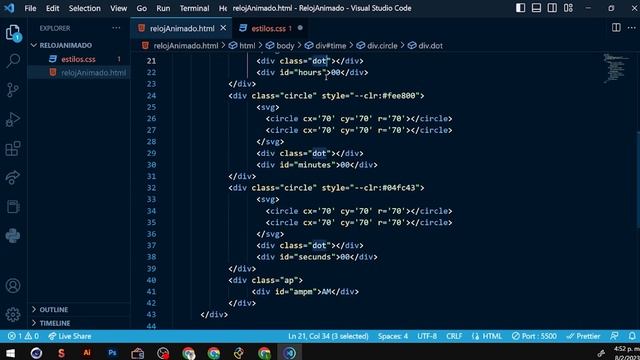Toggle secondary side bar layout button
This screenshot has height=360, width=640.
click(552, 8)
